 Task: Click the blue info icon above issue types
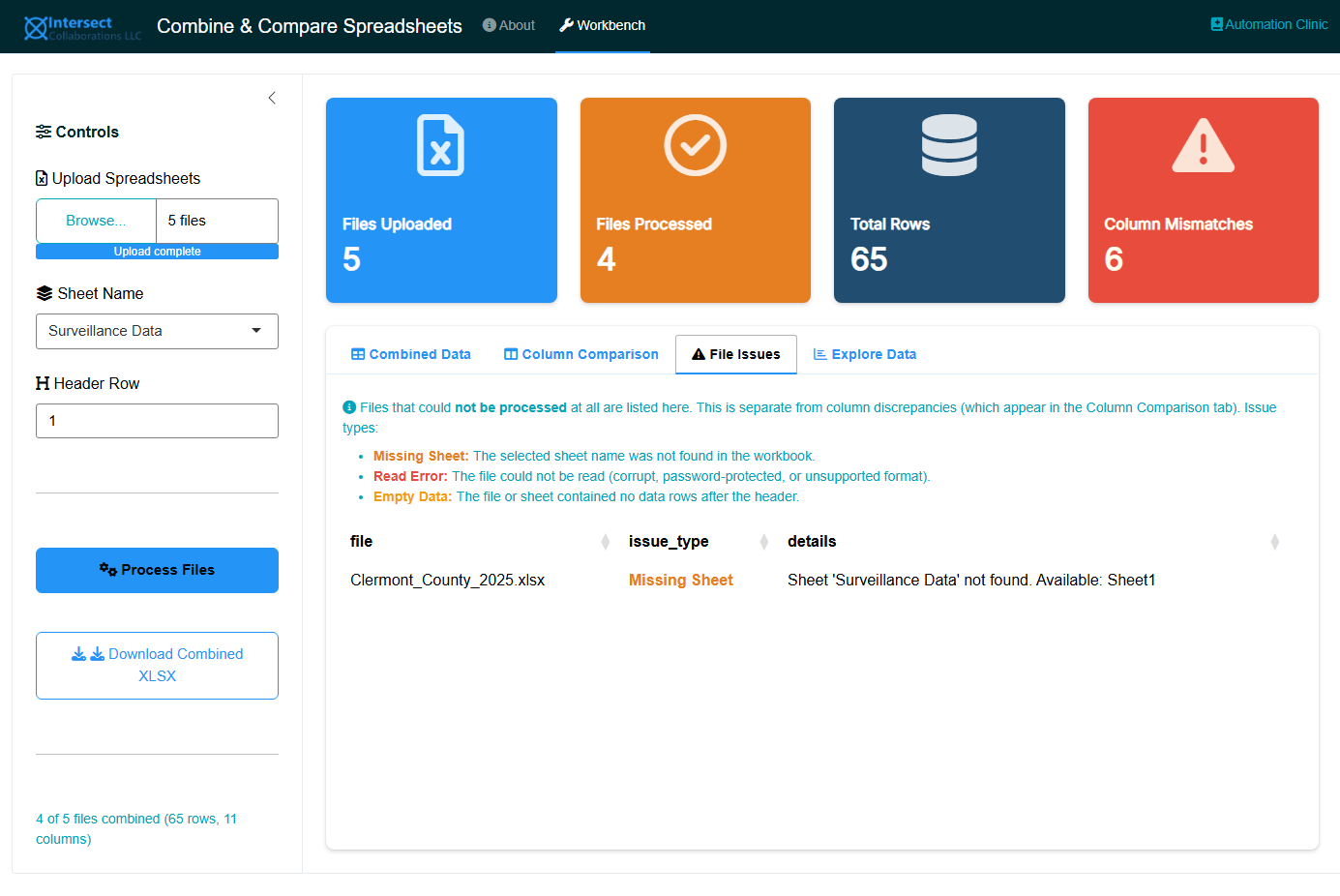(349, 407)
